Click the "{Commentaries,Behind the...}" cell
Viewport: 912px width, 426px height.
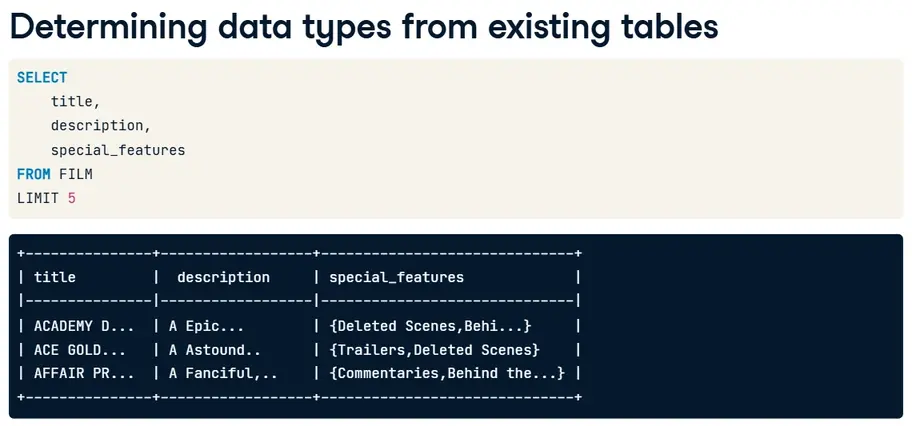pos(447,373)
